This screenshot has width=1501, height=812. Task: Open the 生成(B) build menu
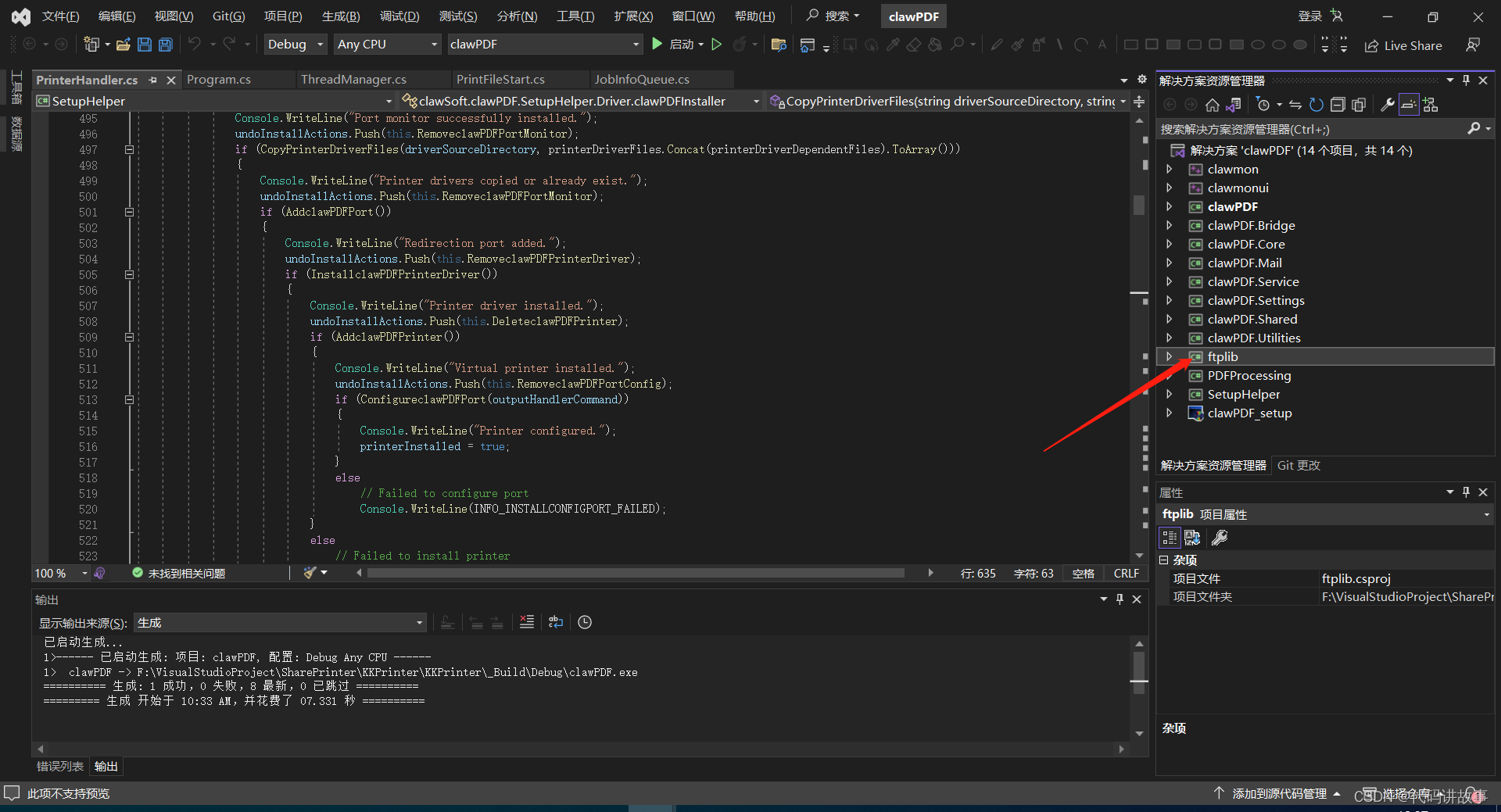point(341,16)
